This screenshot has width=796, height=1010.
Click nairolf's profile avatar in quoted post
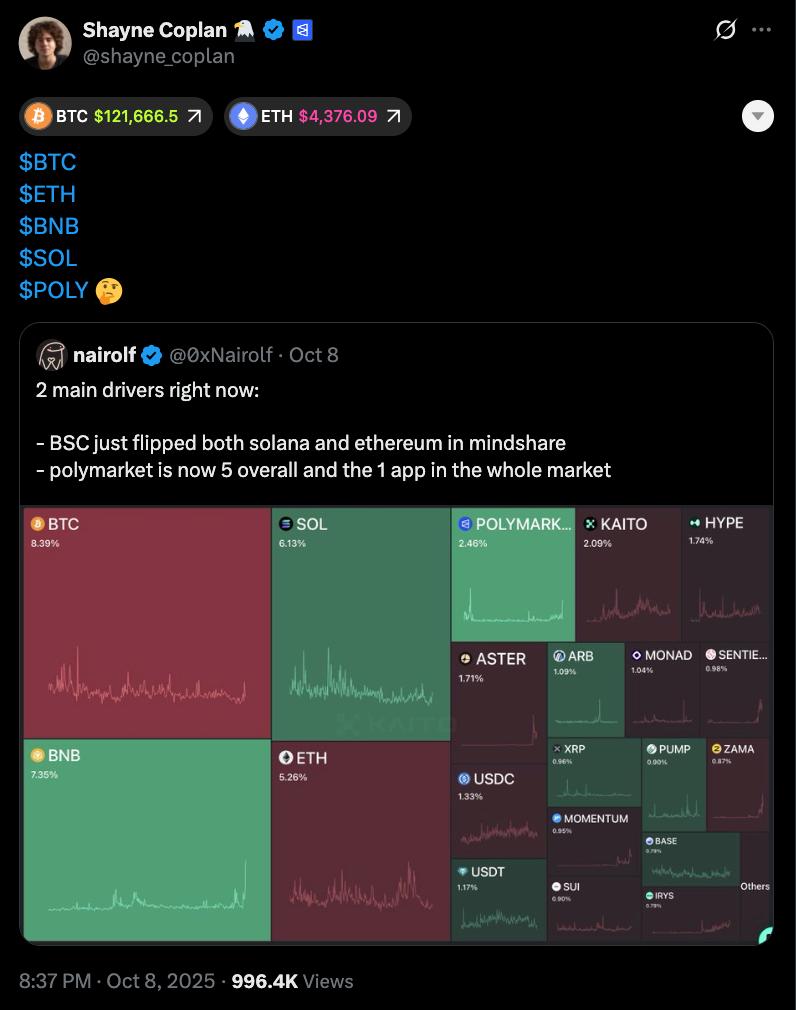click(52, 355)
